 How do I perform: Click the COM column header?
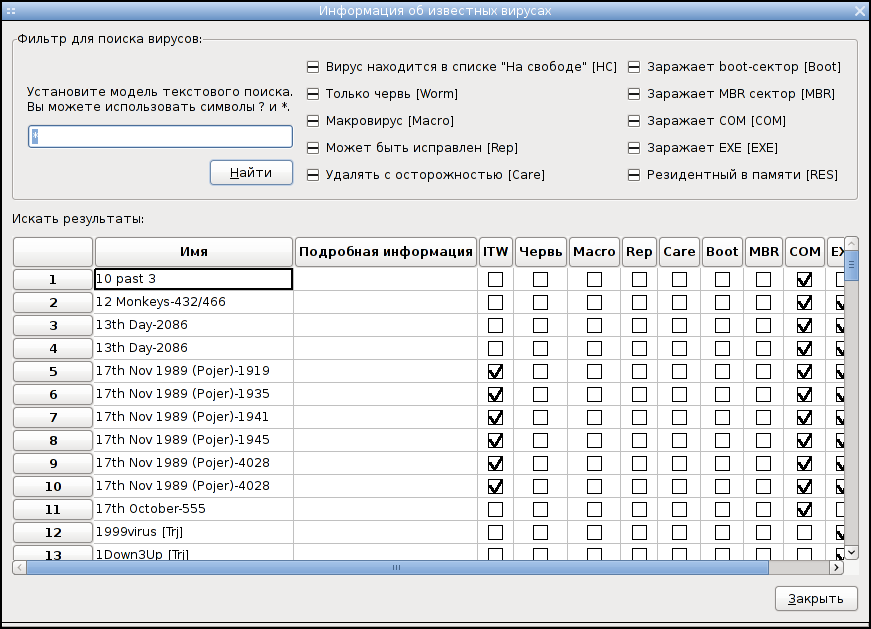805,252
